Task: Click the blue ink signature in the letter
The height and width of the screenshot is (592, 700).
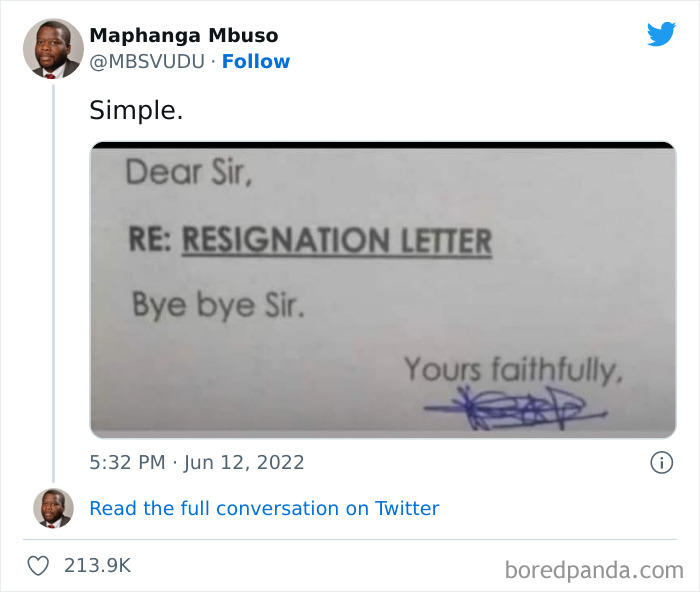Action: (x=510, y=409)
